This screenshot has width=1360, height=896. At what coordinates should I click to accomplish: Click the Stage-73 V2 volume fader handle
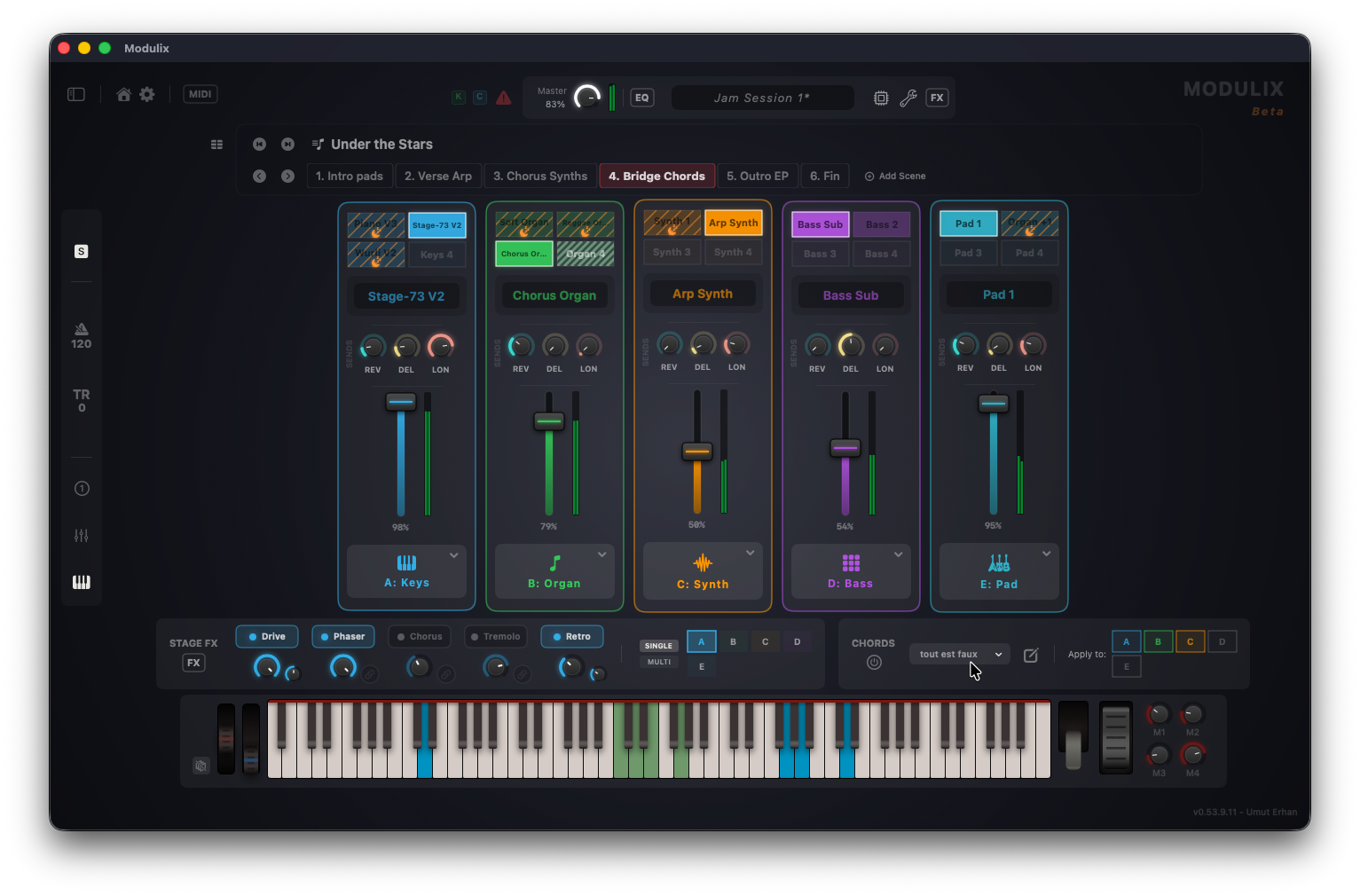401,402
